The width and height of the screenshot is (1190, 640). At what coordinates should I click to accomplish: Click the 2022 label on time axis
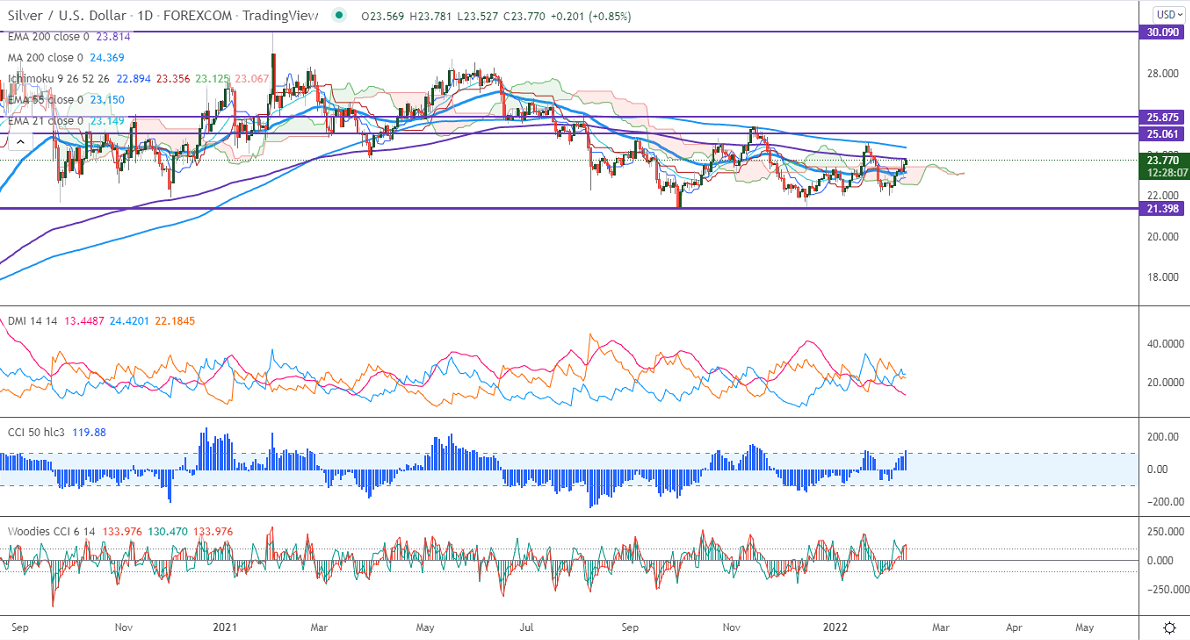click(836, 627)
